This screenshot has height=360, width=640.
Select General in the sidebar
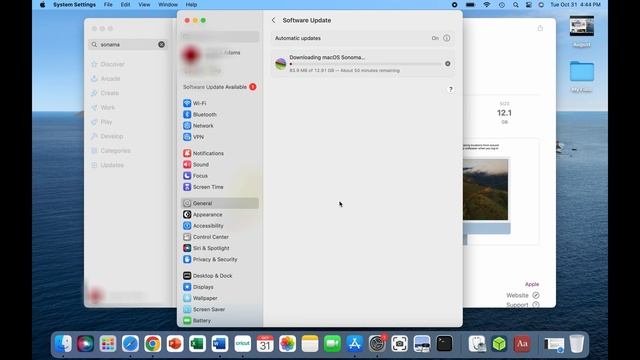point(220,203)
